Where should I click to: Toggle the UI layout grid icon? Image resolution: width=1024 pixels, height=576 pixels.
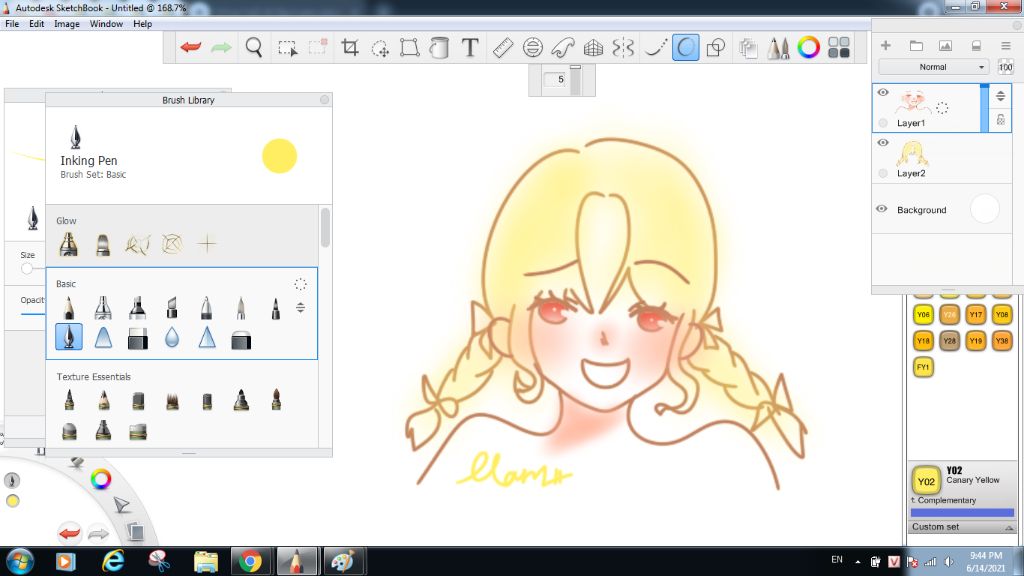pos(839,48)
